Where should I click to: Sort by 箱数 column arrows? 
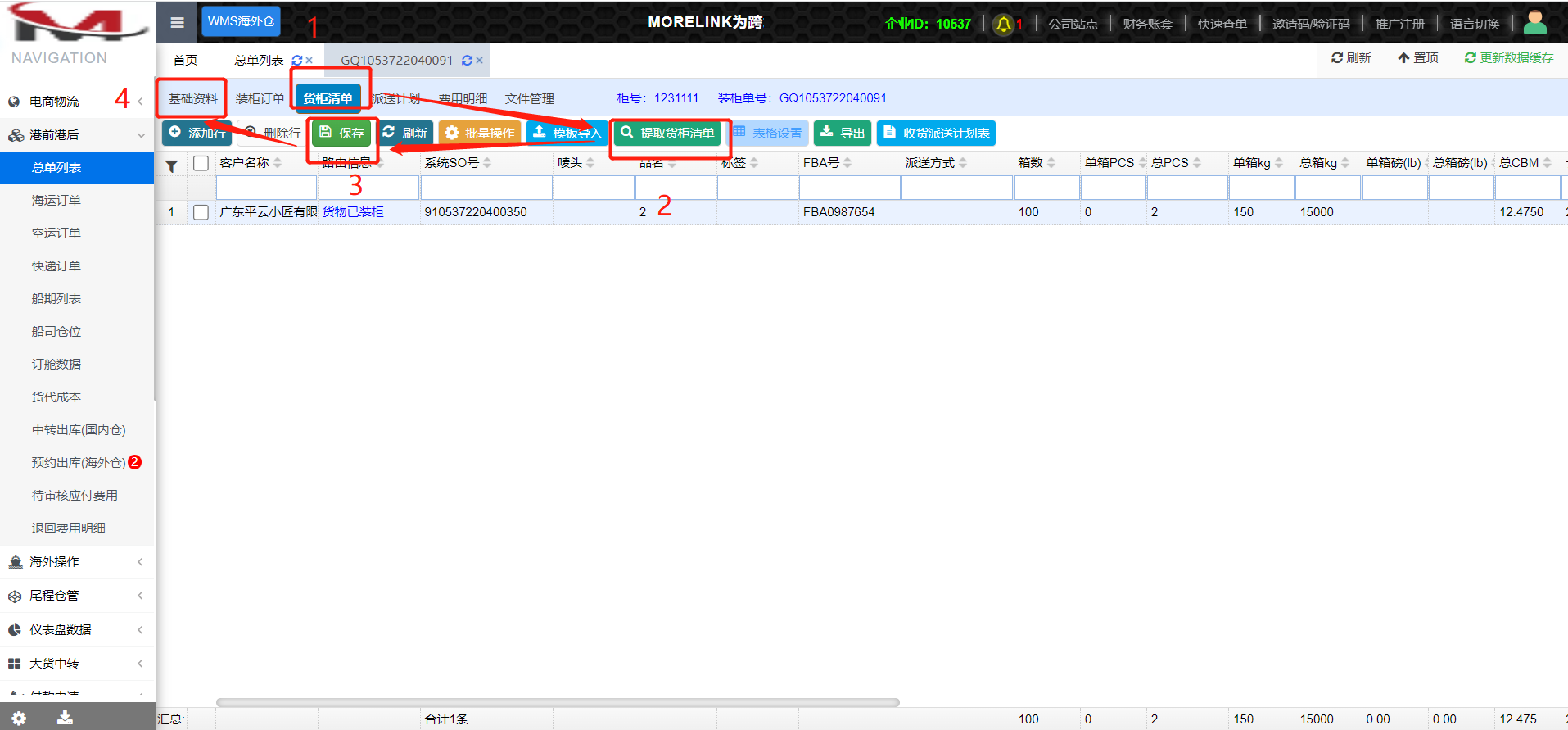[1051, 163]
